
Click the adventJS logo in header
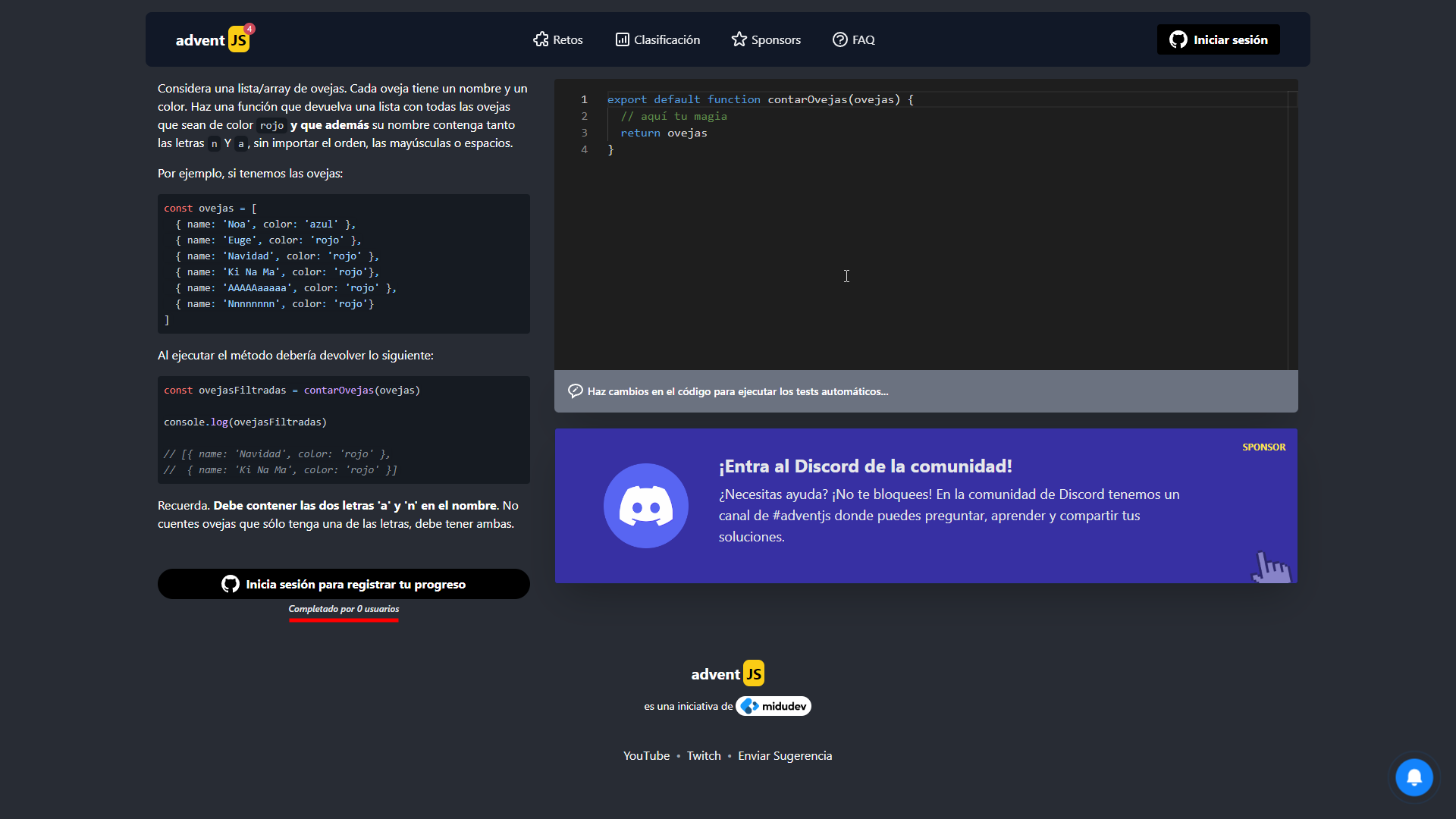click(212, 39)
